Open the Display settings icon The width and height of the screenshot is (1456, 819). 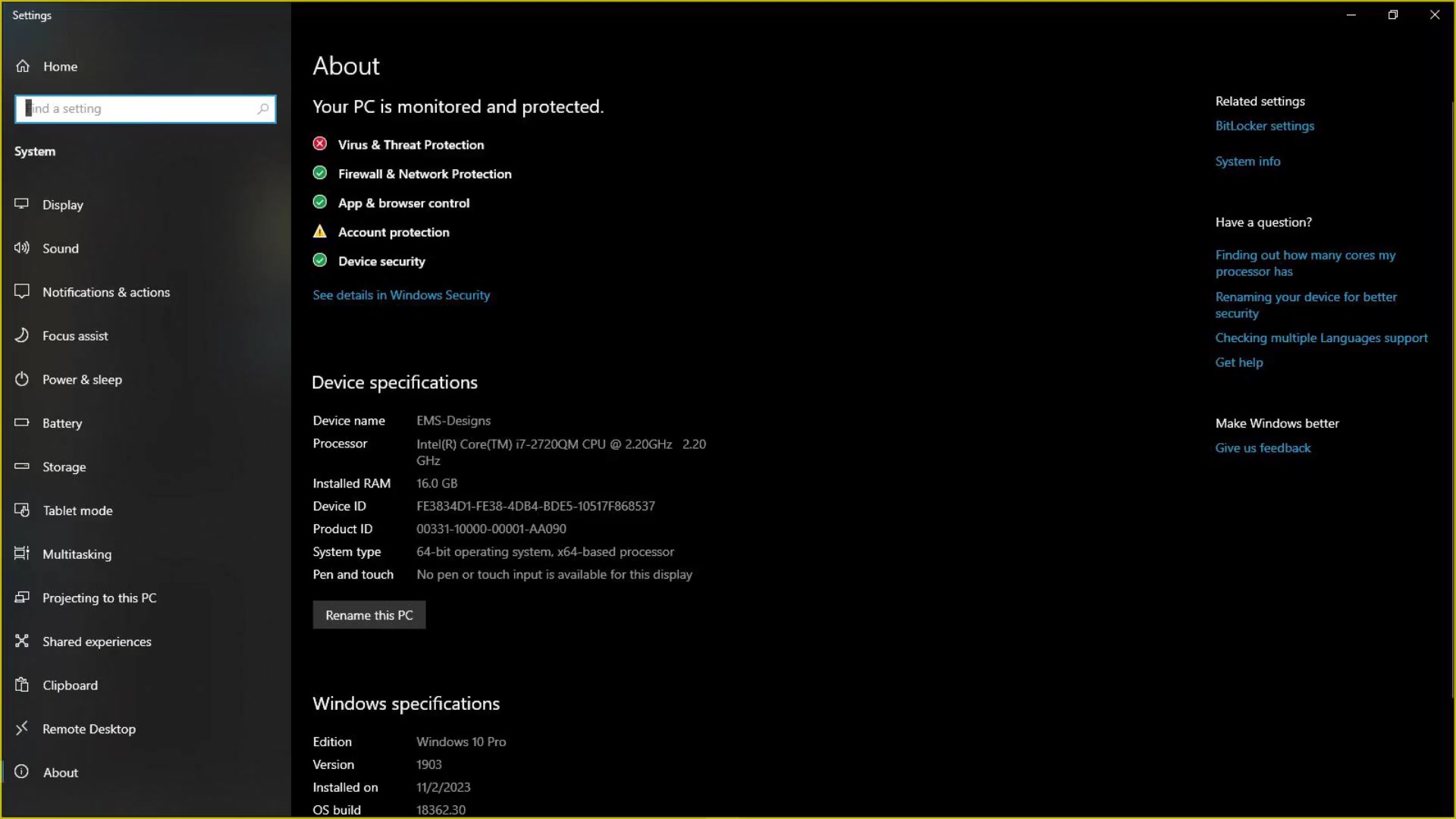click(x=24, y=204)
